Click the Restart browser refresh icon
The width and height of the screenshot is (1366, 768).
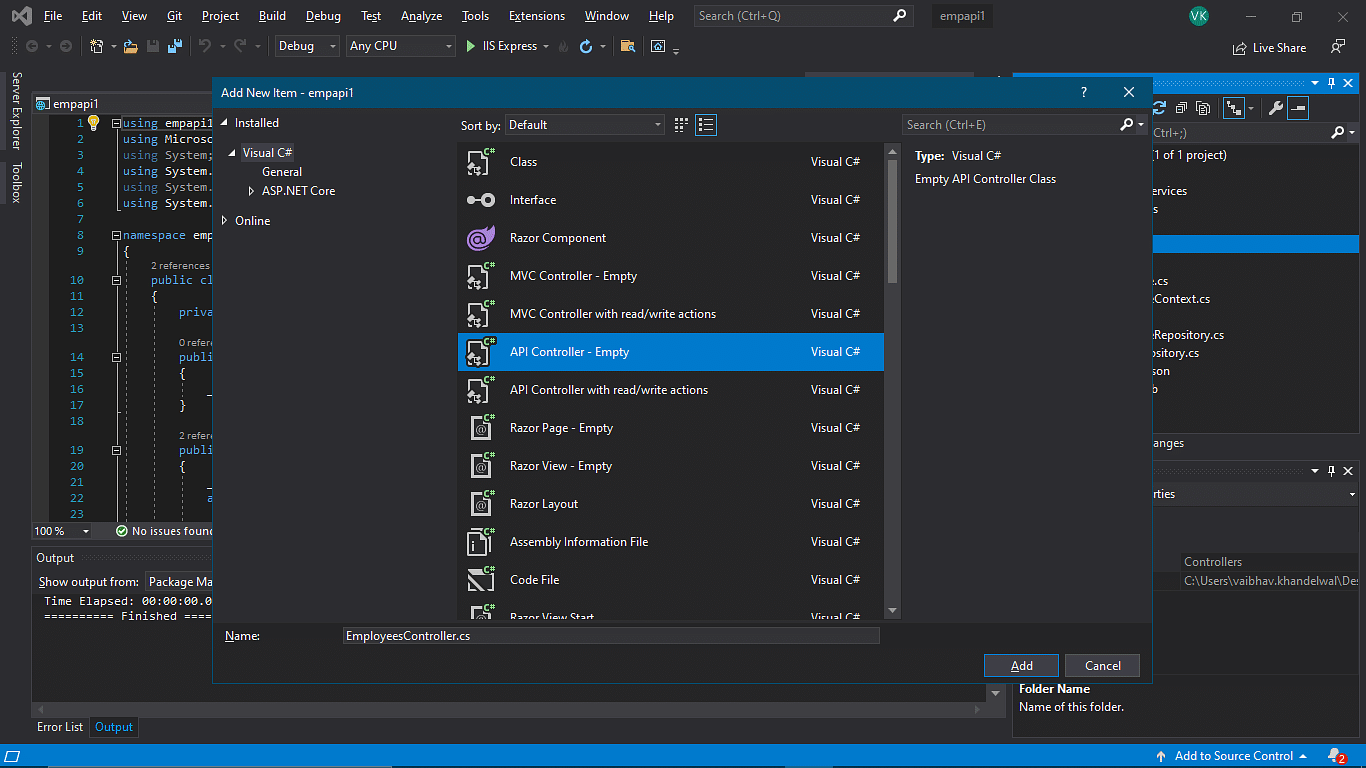coord(586,46)
